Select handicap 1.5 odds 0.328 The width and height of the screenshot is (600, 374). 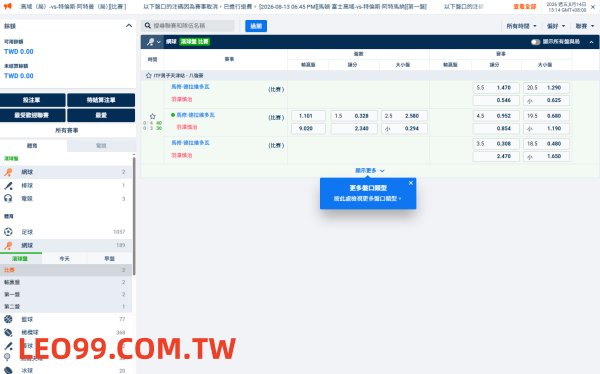[354, 116]
